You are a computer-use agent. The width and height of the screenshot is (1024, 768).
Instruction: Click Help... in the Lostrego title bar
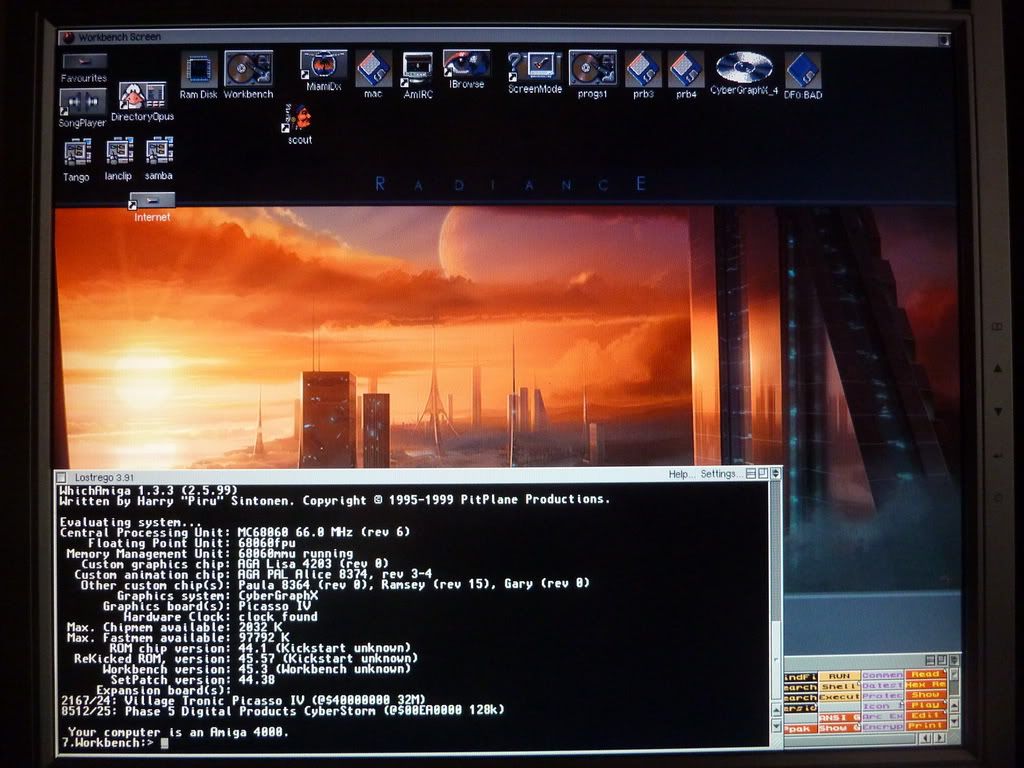[680, 474]
